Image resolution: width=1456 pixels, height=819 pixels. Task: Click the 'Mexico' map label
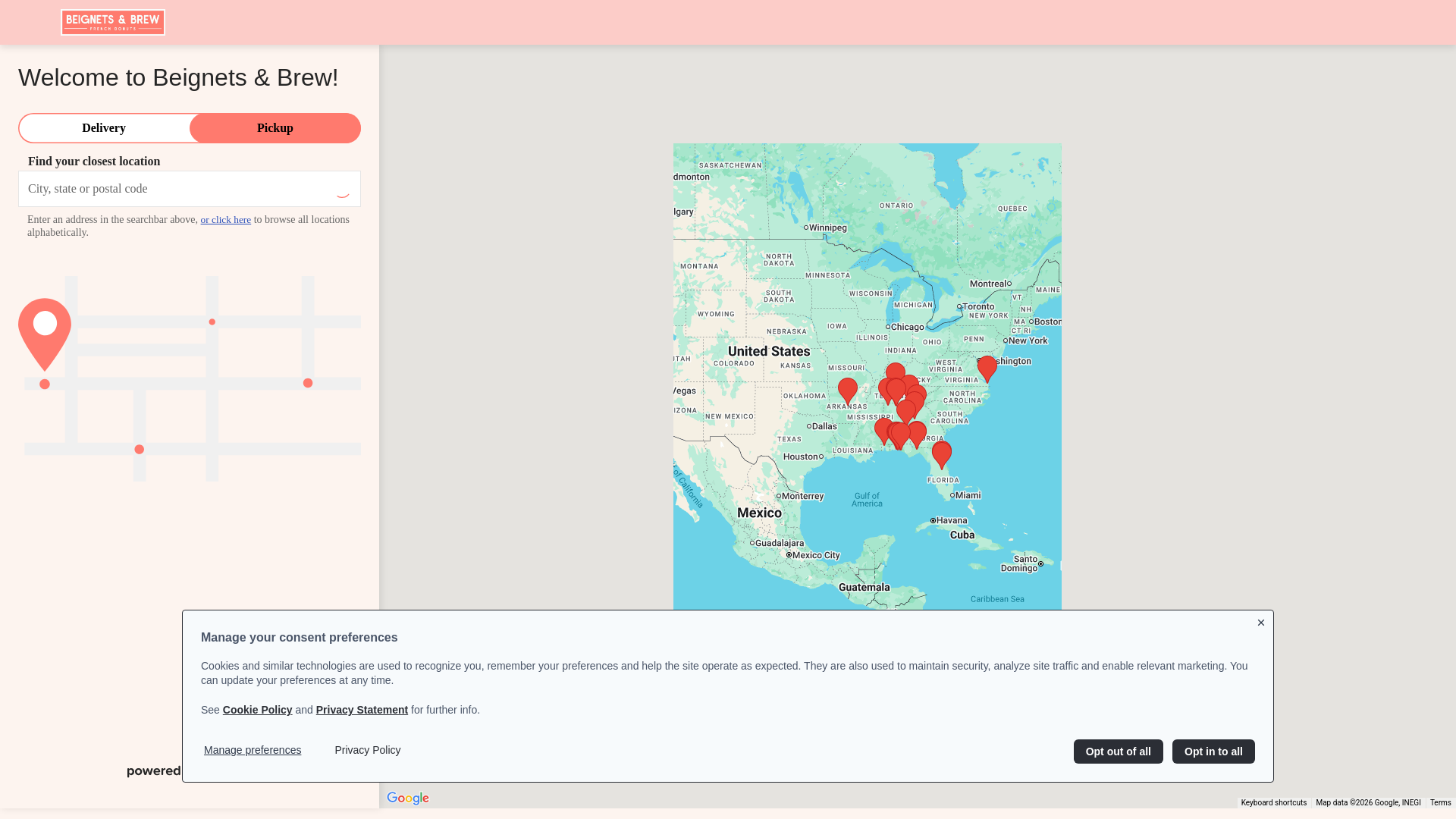pyautogui.click(x=759, y=513)
